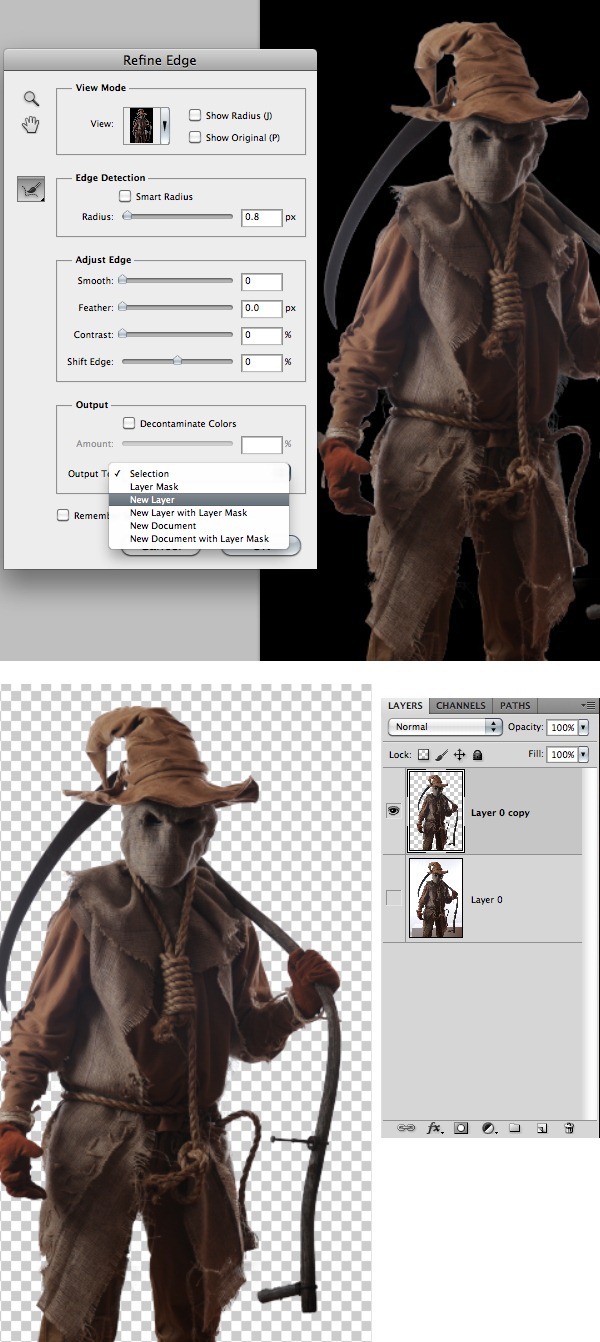The image size is (600, 1342).
Task: Click the Shift Edge slider handle
Action: 177,361
